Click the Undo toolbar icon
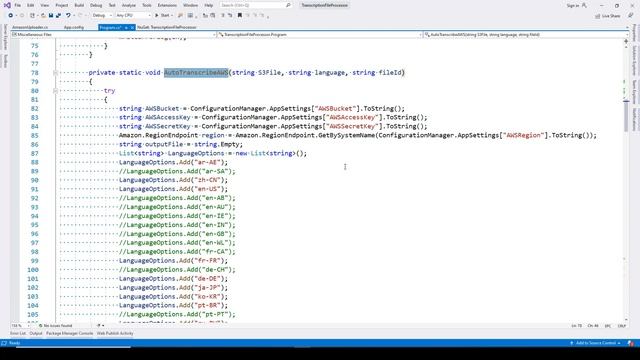 point(68,16)
